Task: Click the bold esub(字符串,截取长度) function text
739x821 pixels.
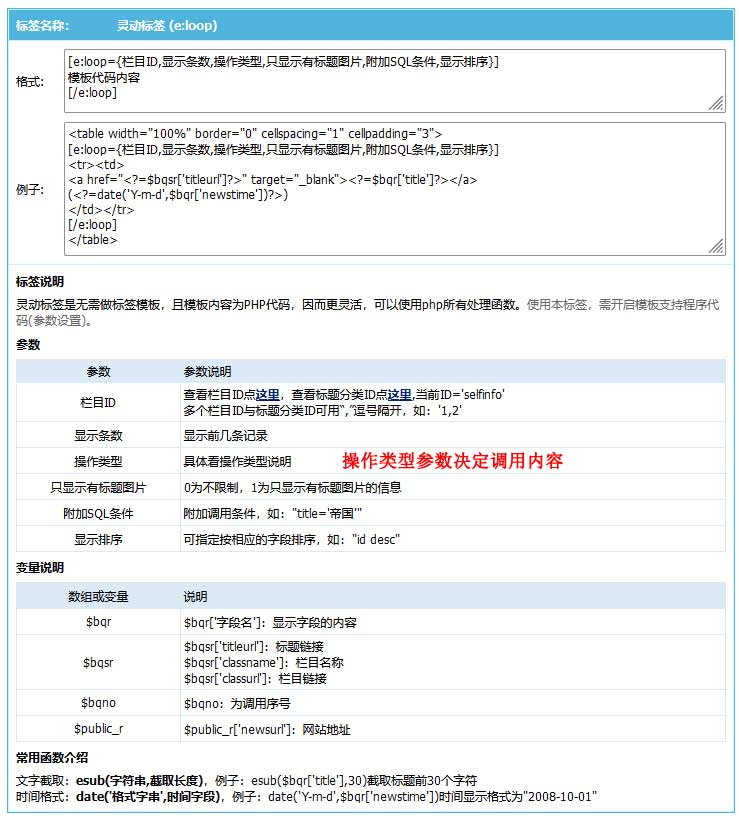Action: pos(141,780)
